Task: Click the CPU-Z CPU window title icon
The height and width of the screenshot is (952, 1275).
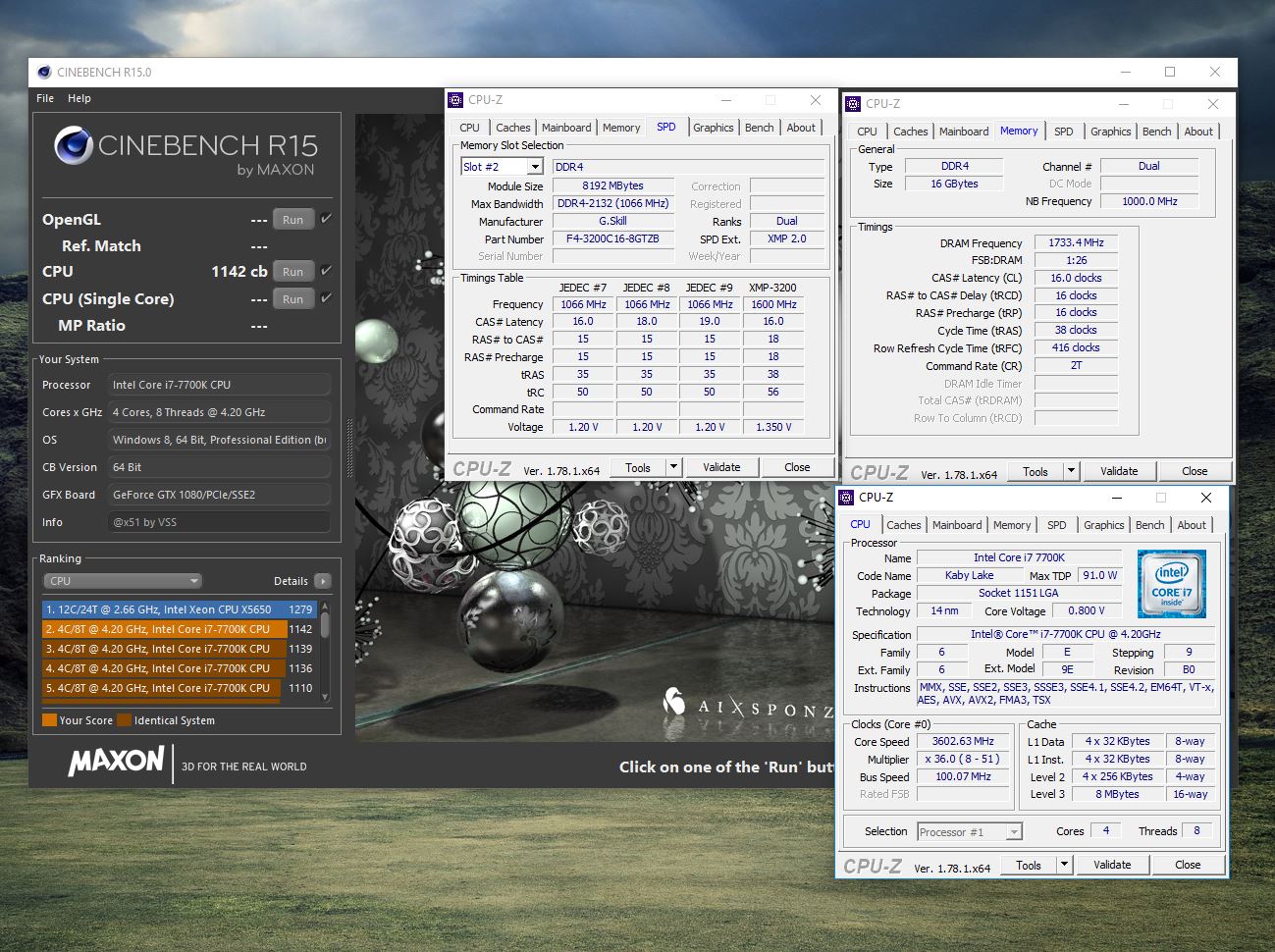Action: 846,498
